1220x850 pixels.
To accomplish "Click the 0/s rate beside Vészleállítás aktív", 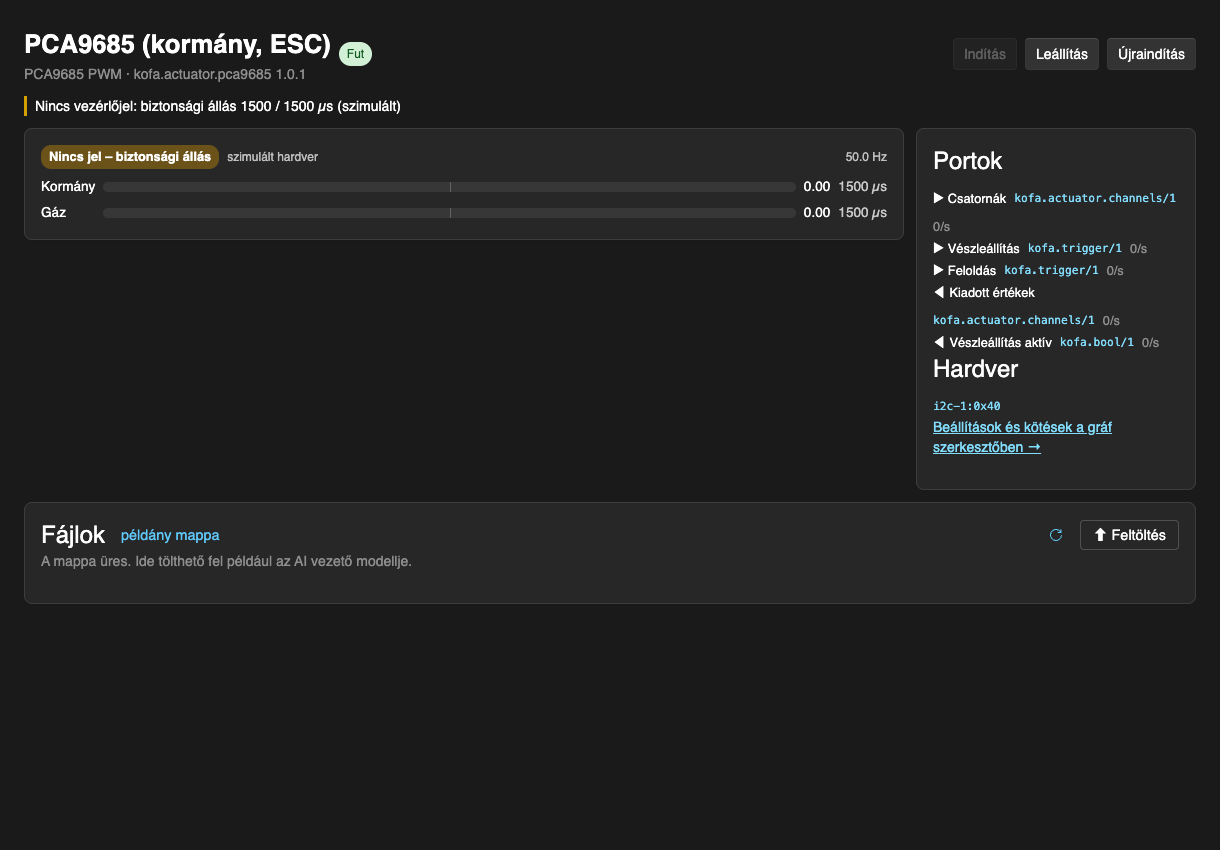I will 1150,342.
